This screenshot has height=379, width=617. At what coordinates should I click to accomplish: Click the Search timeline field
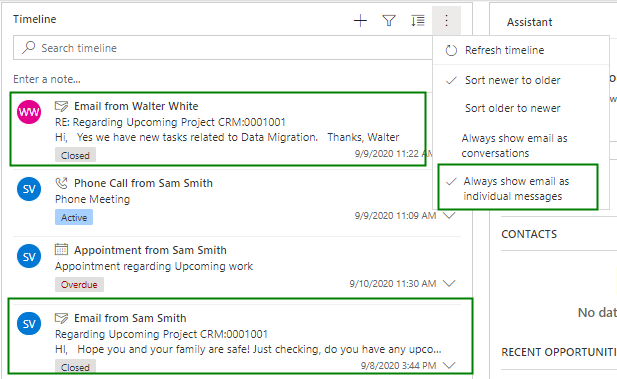coord(223,48)
